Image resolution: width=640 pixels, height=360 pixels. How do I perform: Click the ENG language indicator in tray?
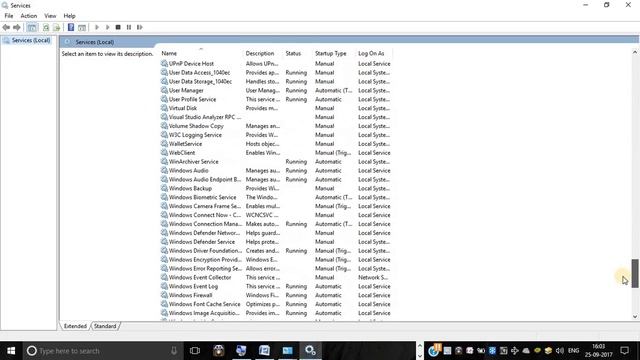pos(573,351)
